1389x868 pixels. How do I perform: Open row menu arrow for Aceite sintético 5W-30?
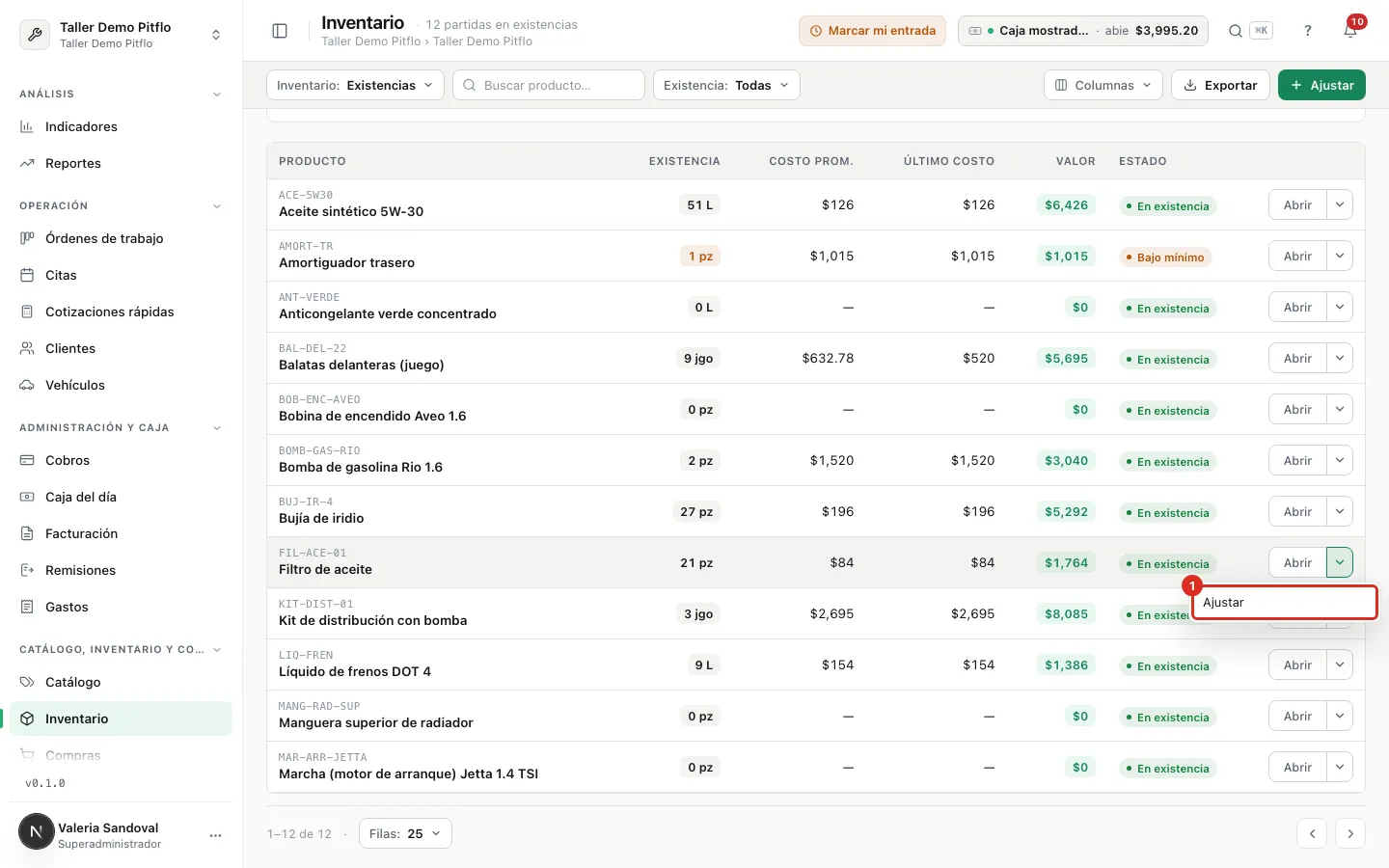click(1340, 204)
